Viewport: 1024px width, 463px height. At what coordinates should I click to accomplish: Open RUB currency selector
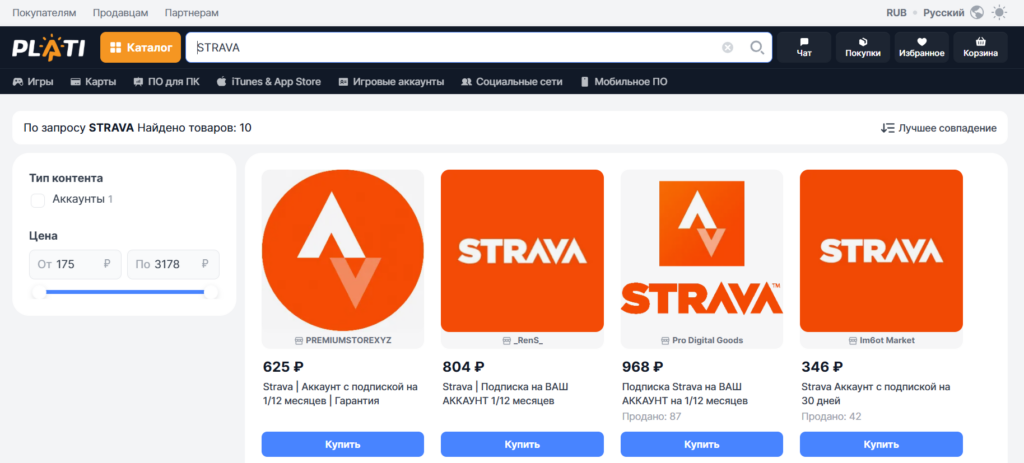click(x=896, y=12)
